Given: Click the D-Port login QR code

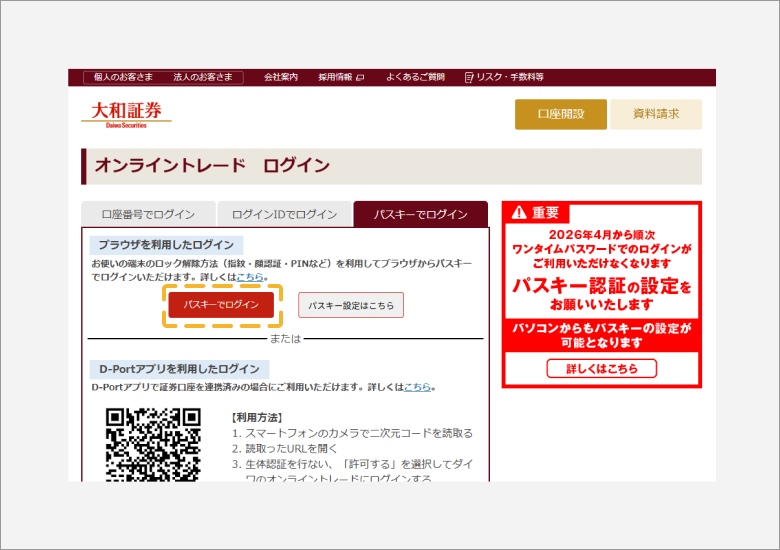Looking at the screenshot, I should pos(153,445).
